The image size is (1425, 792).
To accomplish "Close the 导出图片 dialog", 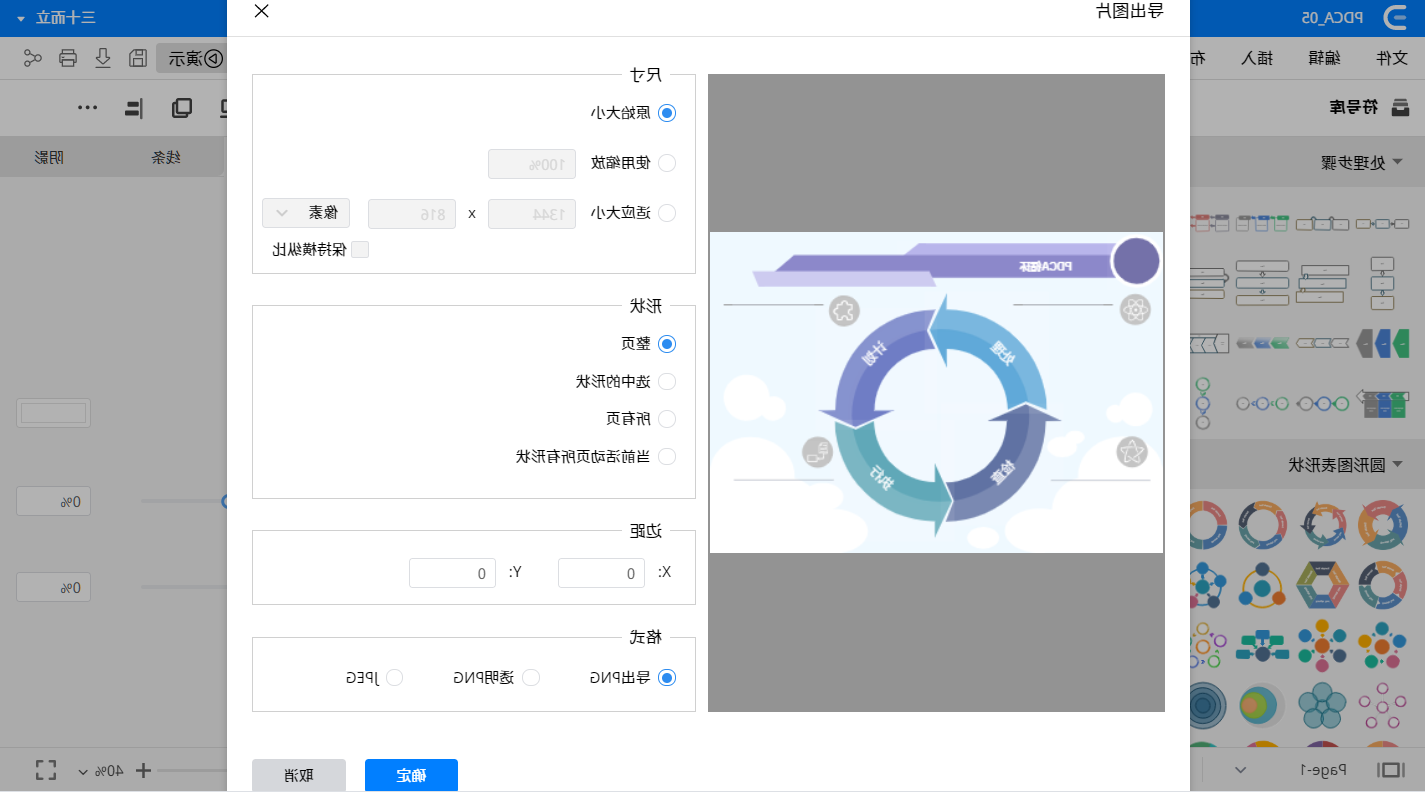I will point(261,11).
